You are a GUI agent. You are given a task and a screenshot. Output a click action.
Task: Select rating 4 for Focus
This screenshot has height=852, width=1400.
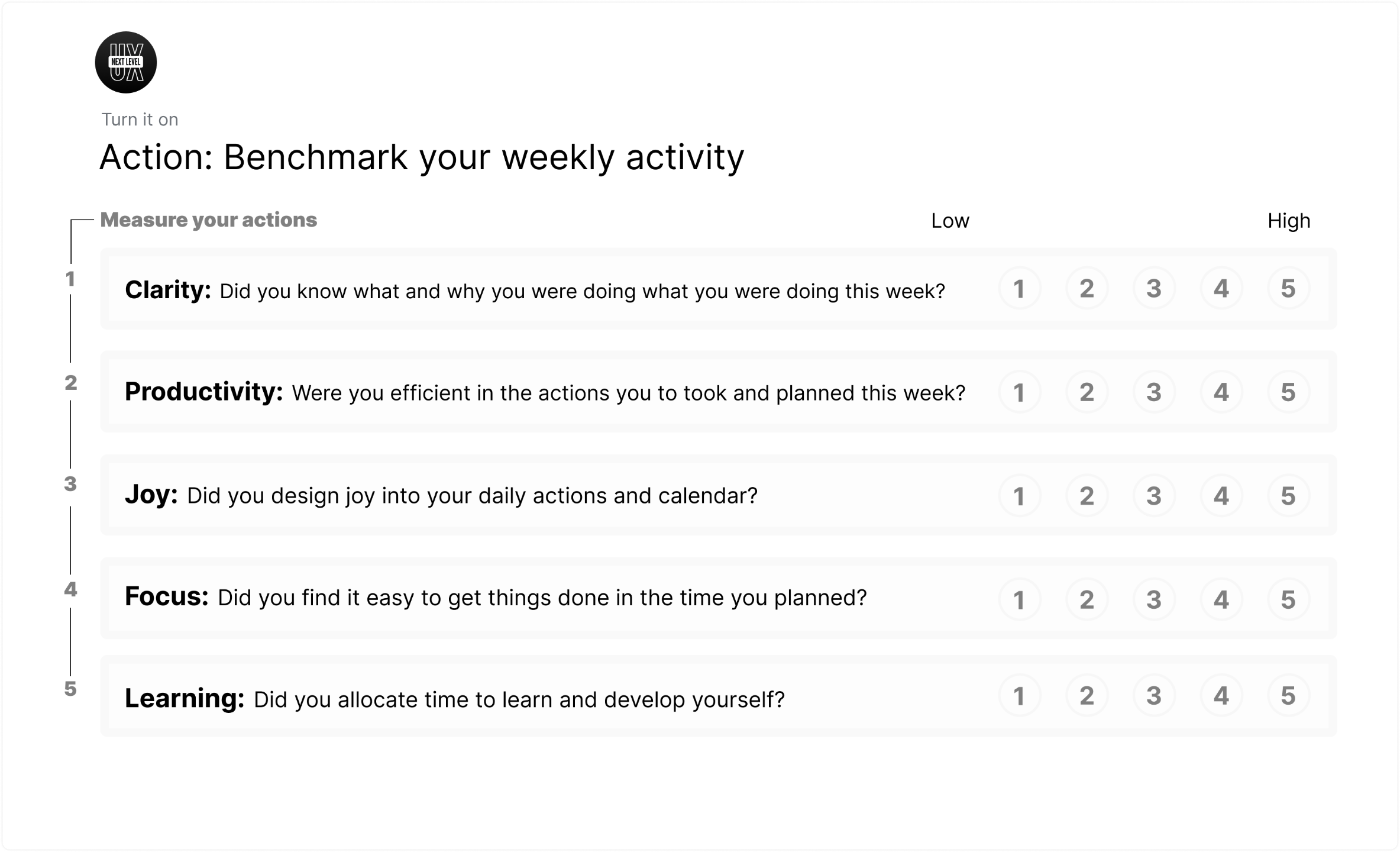(1221, 599)
